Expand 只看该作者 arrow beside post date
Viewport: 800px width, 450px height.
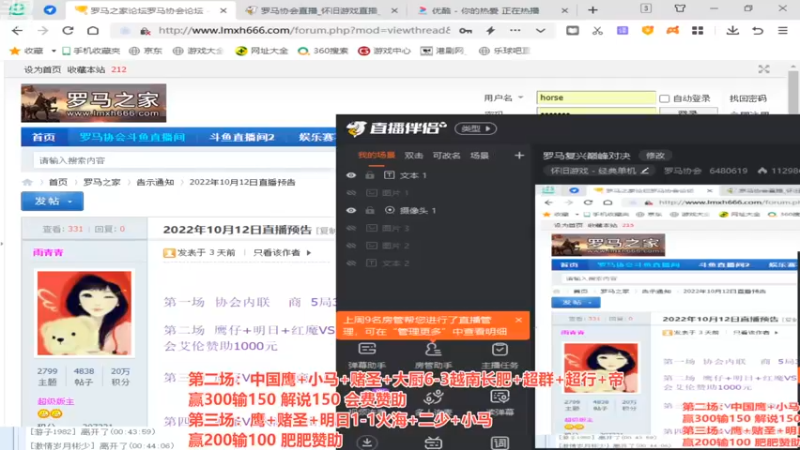(309, 253)
